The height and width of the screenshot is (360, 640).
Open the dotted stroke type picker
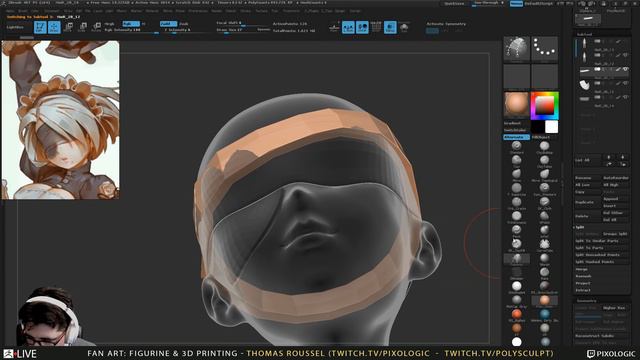click(544, 49)
